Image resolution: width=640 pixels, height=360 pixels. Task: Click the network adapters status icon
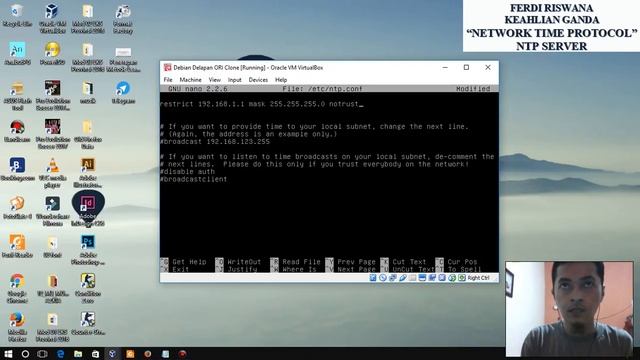click(393, 278)
